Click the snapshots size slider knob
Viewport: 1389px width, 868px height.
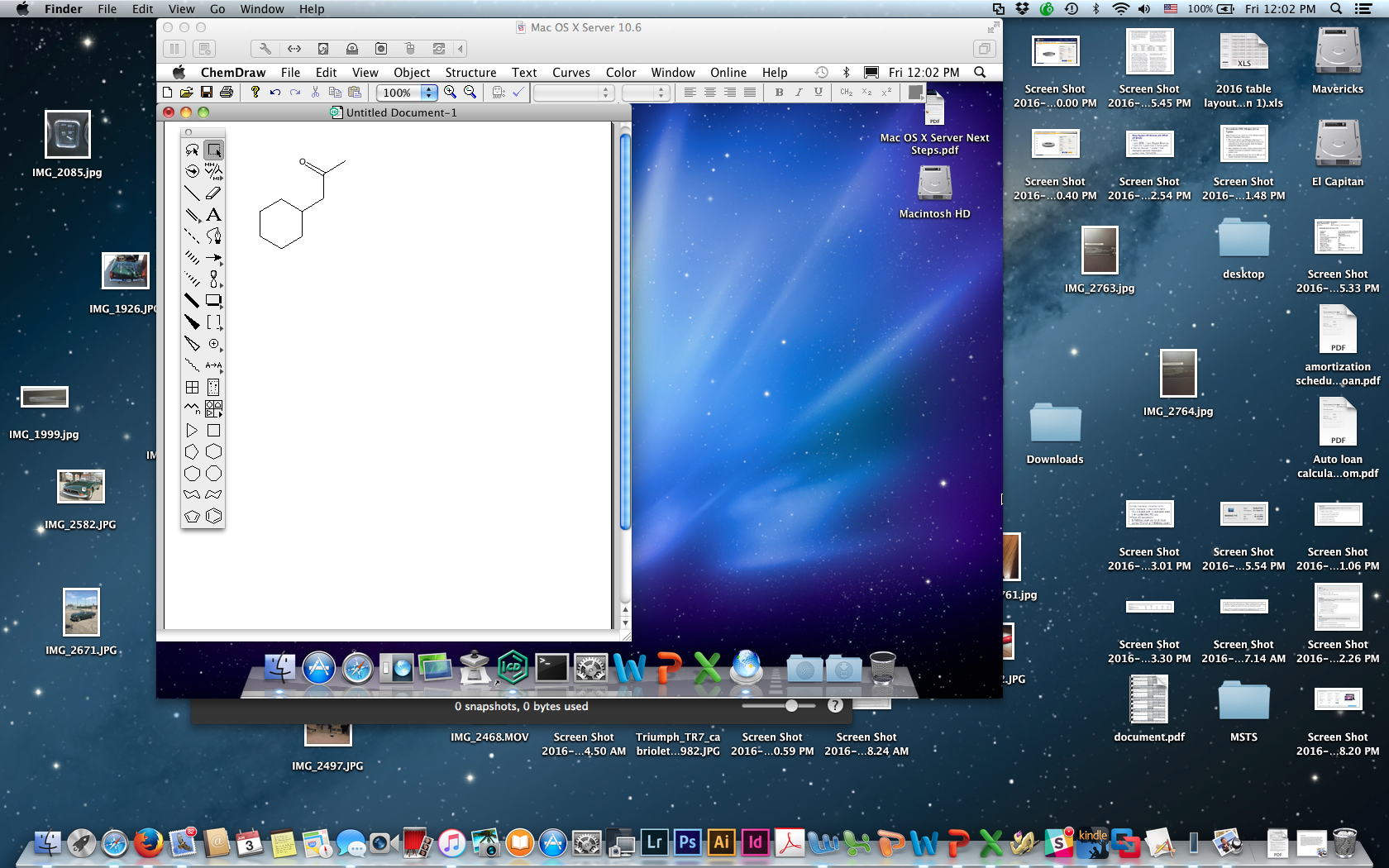pyautogui.click(x=791, y=706)
